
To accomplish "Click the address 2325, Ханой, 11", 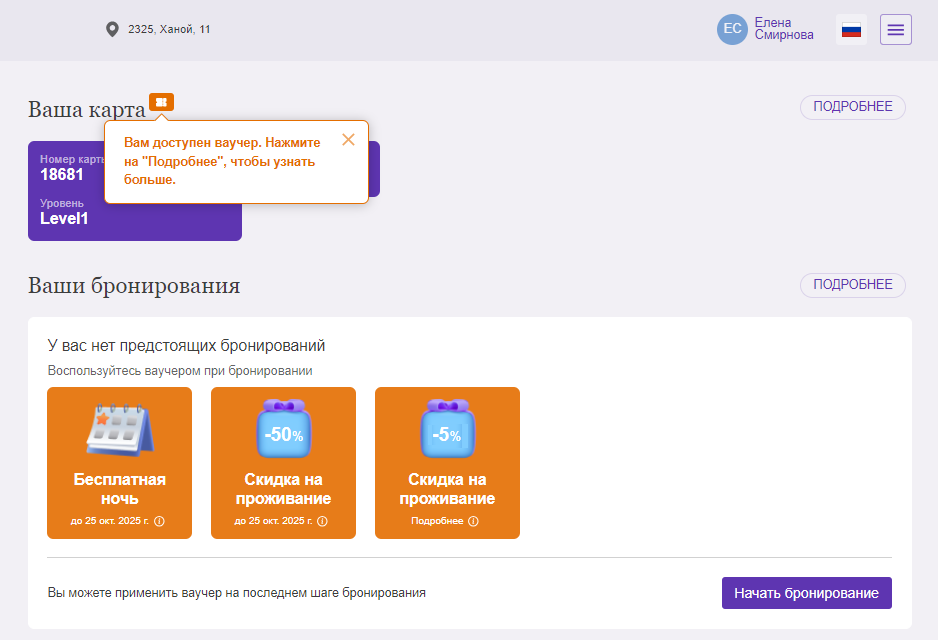I will pos(169,29).
